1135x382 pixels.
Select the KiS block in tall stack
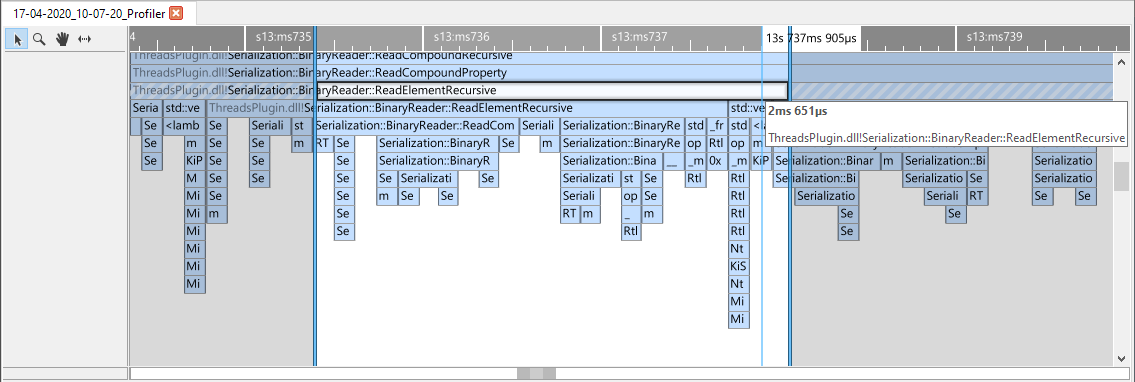tap(738, 266)
